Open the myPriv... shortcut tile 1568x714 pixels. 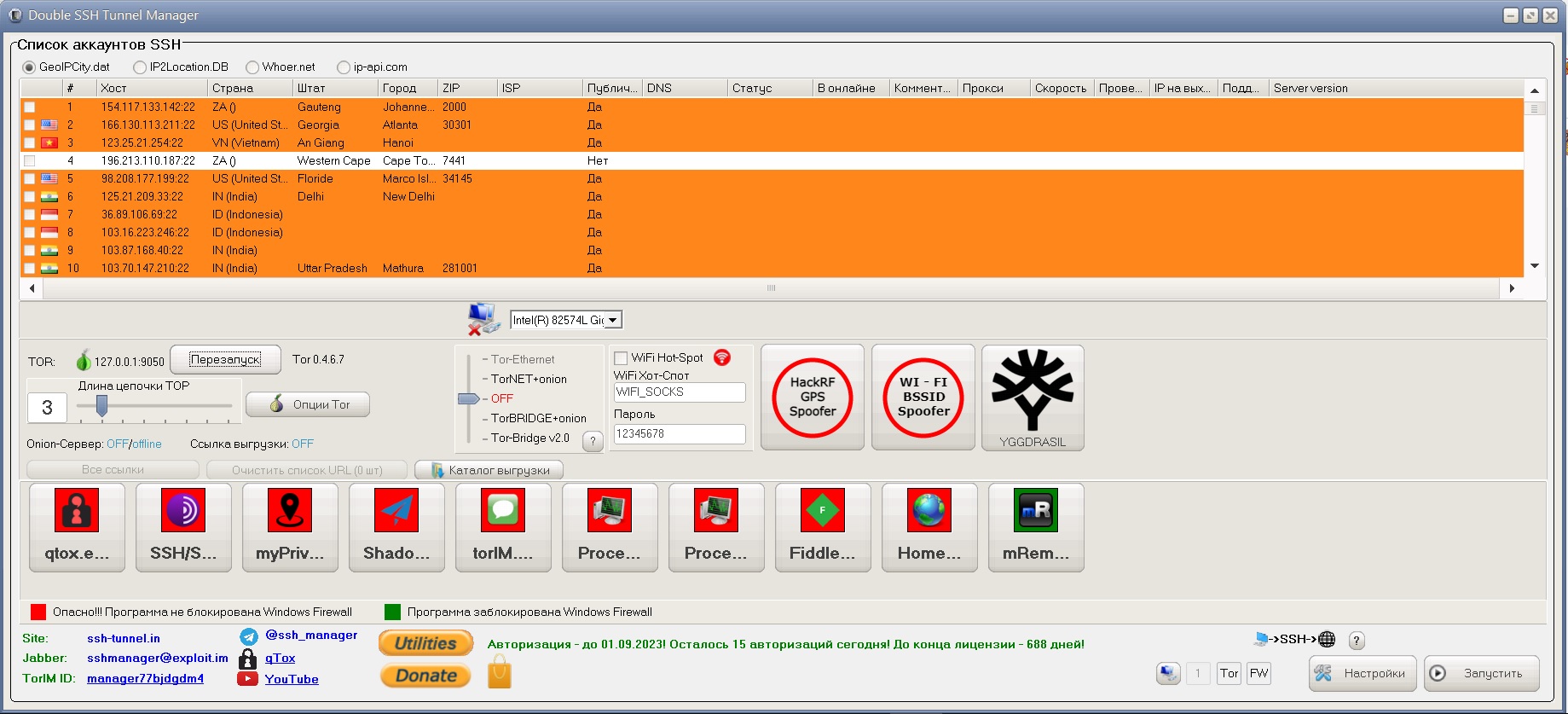[290, 527]
